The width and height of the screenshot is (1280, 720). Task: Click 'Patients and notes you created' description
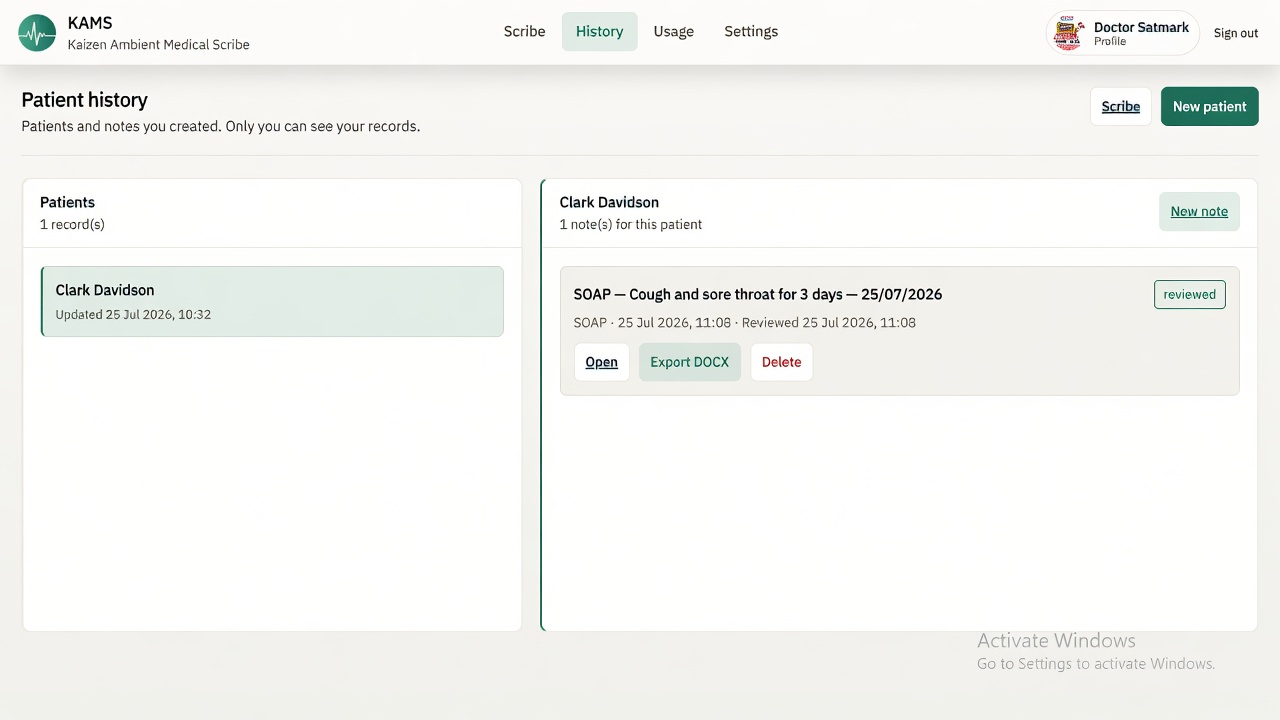coord(220,126)
